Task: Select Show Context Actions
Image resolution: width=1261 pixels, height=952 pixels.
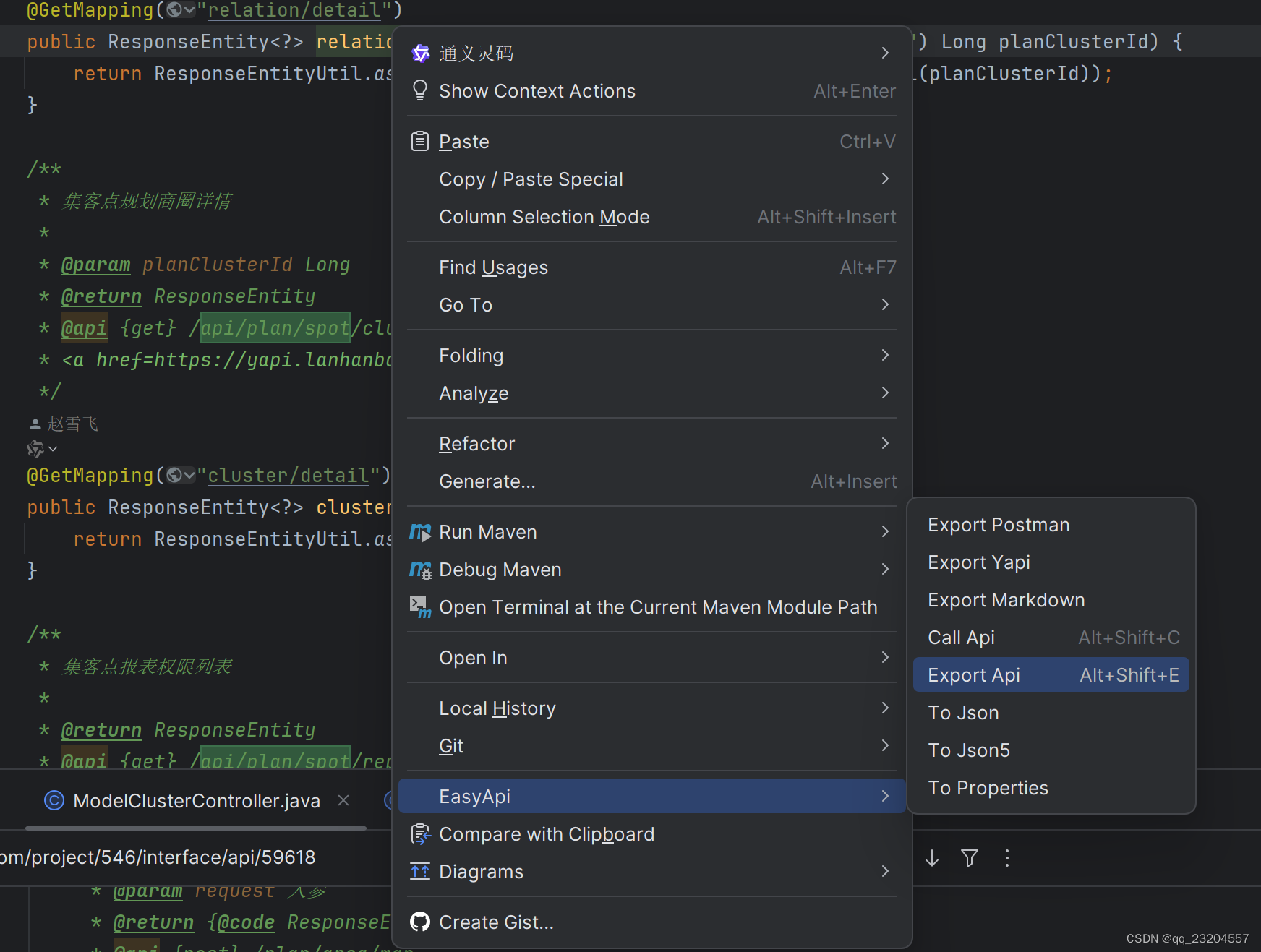Action: 652,91
